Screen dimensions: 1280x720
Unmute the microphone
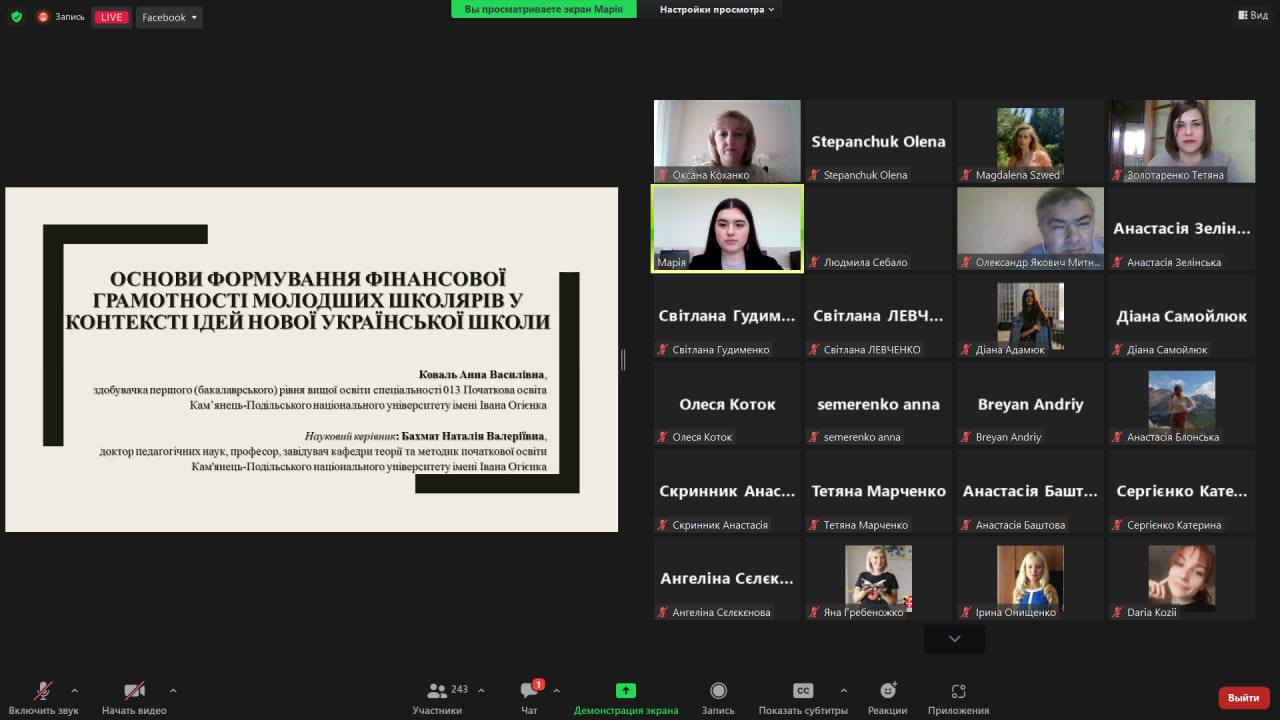pos(43,691)
